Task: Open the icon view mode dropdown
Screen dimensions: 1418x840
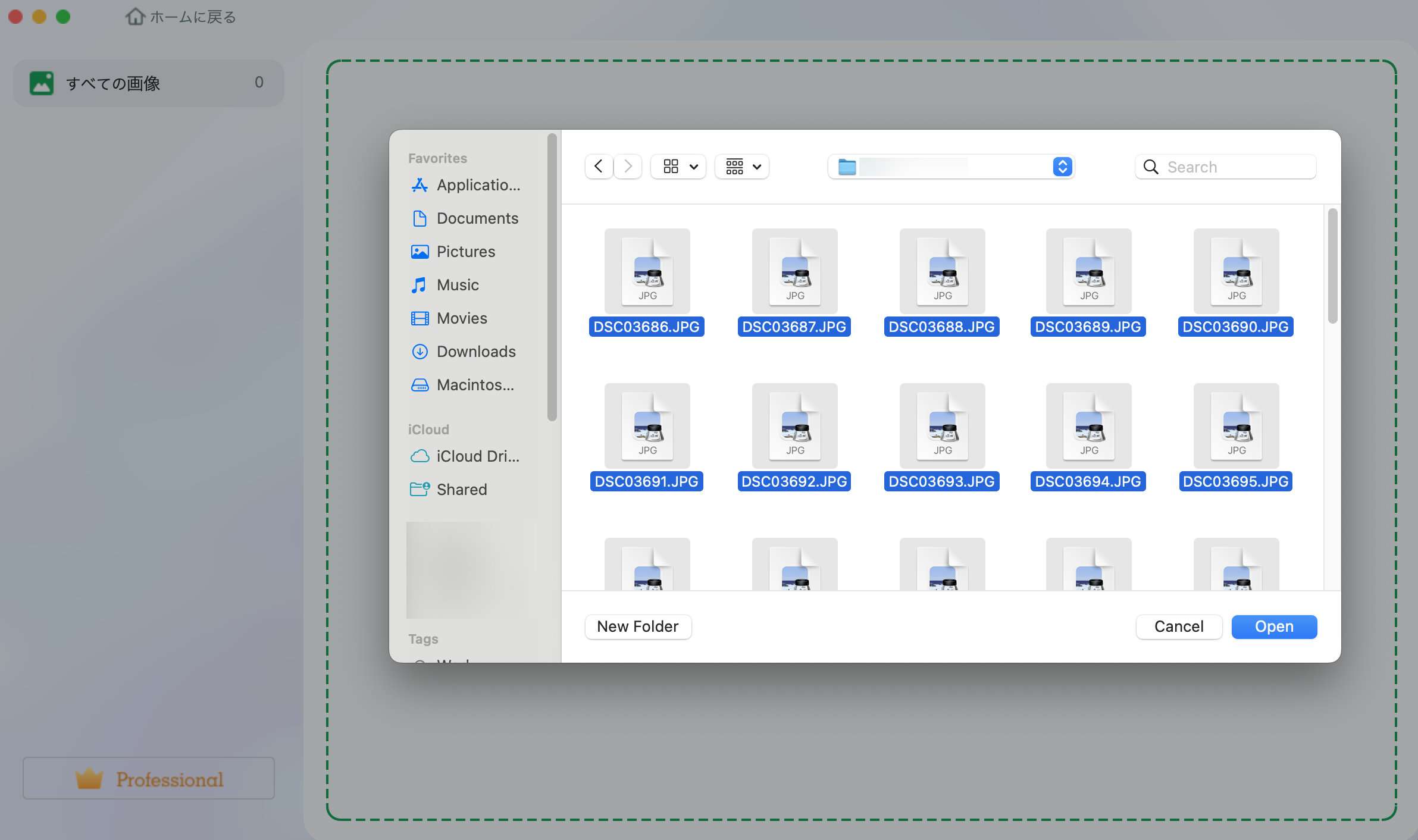Action: coord(678,167)
